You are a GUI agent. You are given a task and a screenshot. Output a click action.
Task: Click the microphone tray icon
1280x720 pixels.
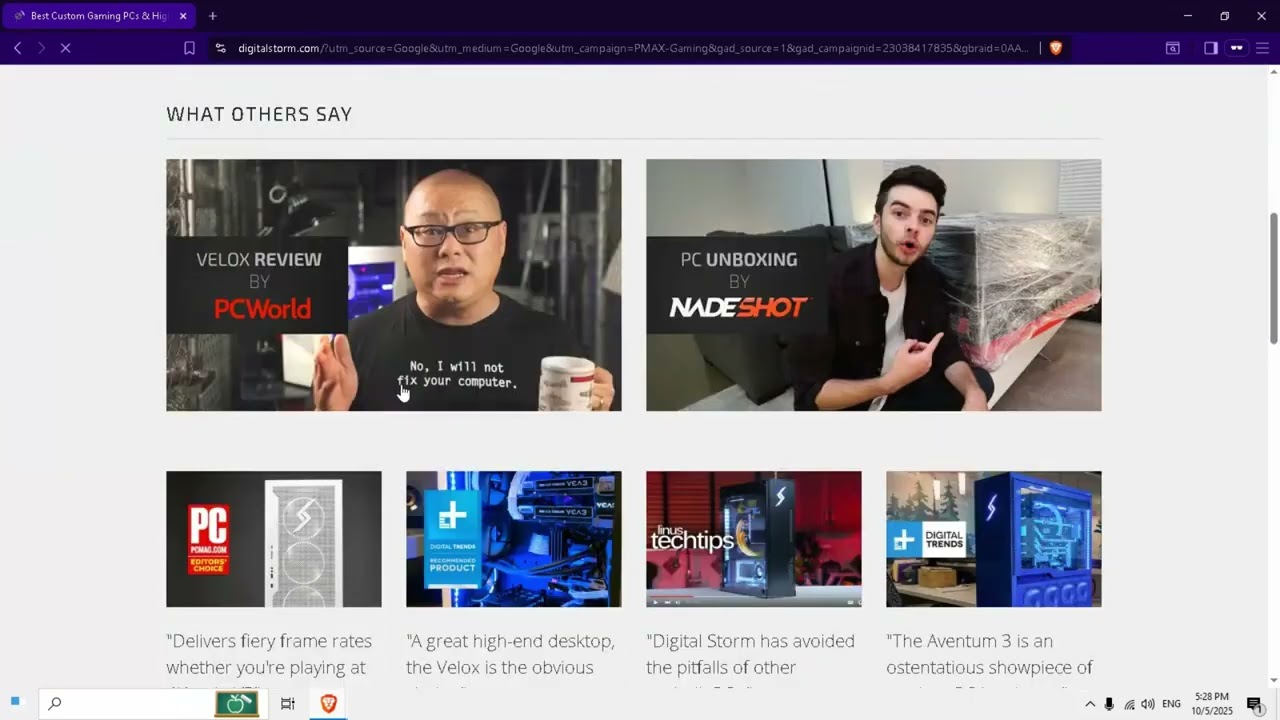[1109, 704]
